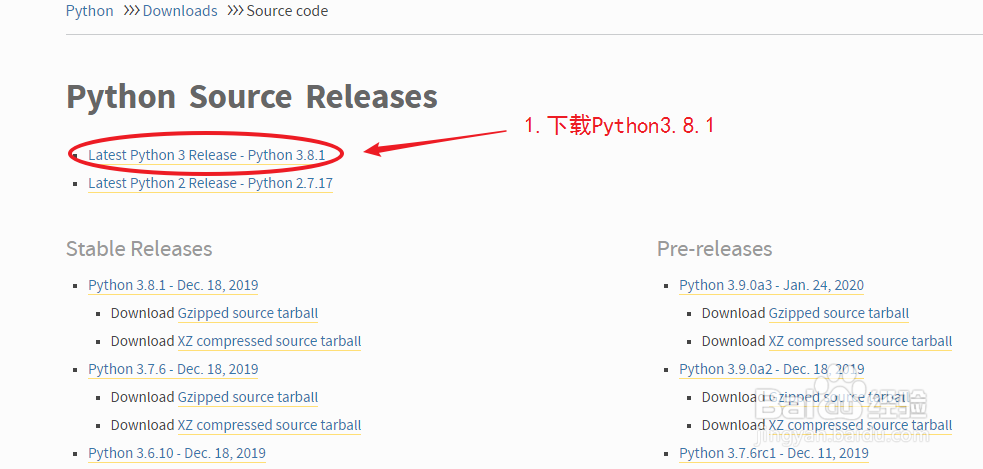Screen dimensions: 983x469
Task: Download XZ compressed tarball for Python 3.8.1
Action: coord(269,341)
